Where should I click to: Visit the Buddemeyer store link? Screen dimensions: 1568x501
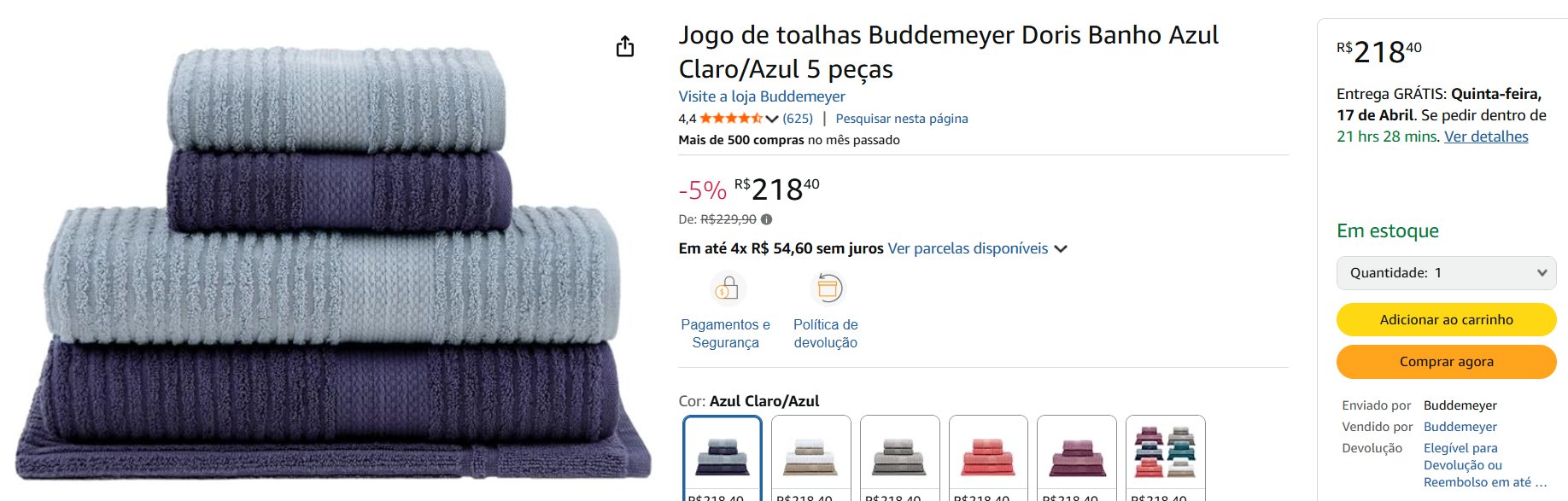click(x=762, y=96)
